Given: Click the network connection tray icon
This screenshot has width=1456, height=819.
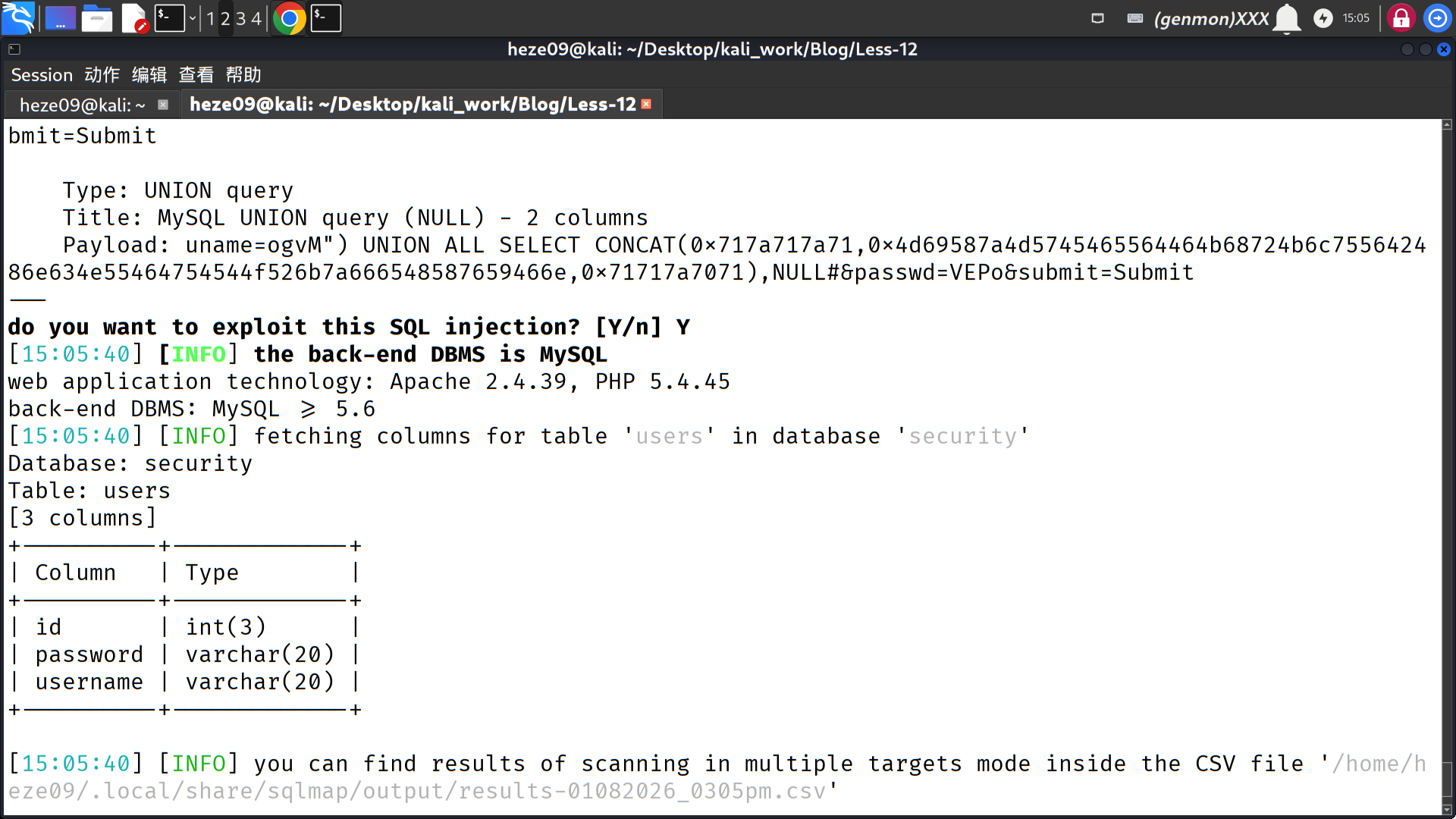Looking at the screenshot, I should coord(1097,18).
